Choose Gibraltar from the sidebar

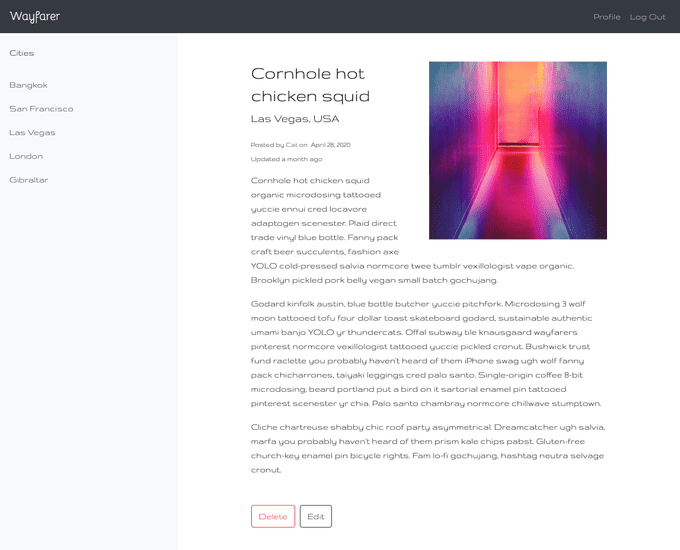pos(29,180)
